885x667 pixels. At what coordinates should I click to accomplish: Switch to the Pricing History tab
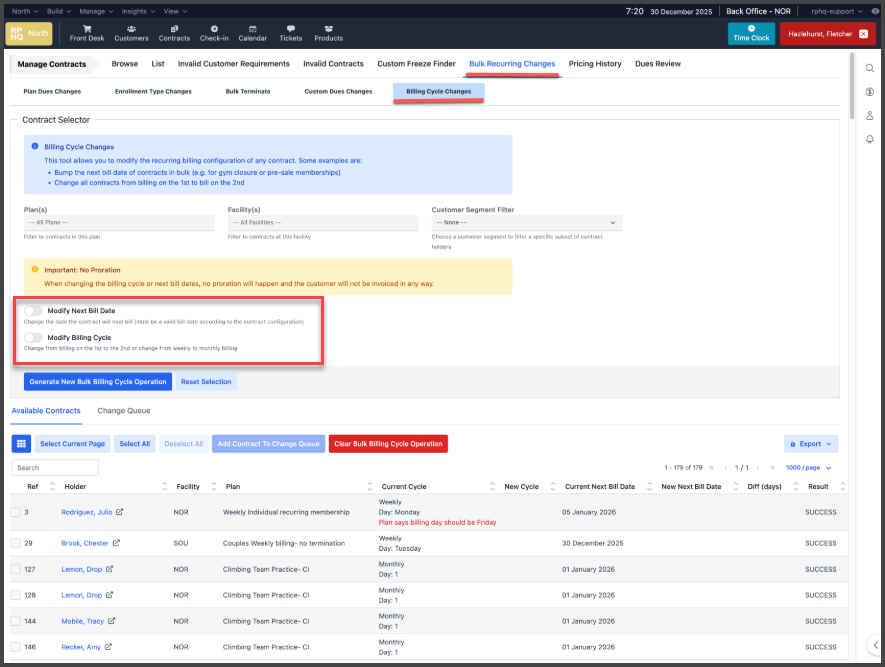[x=594, y=64]
